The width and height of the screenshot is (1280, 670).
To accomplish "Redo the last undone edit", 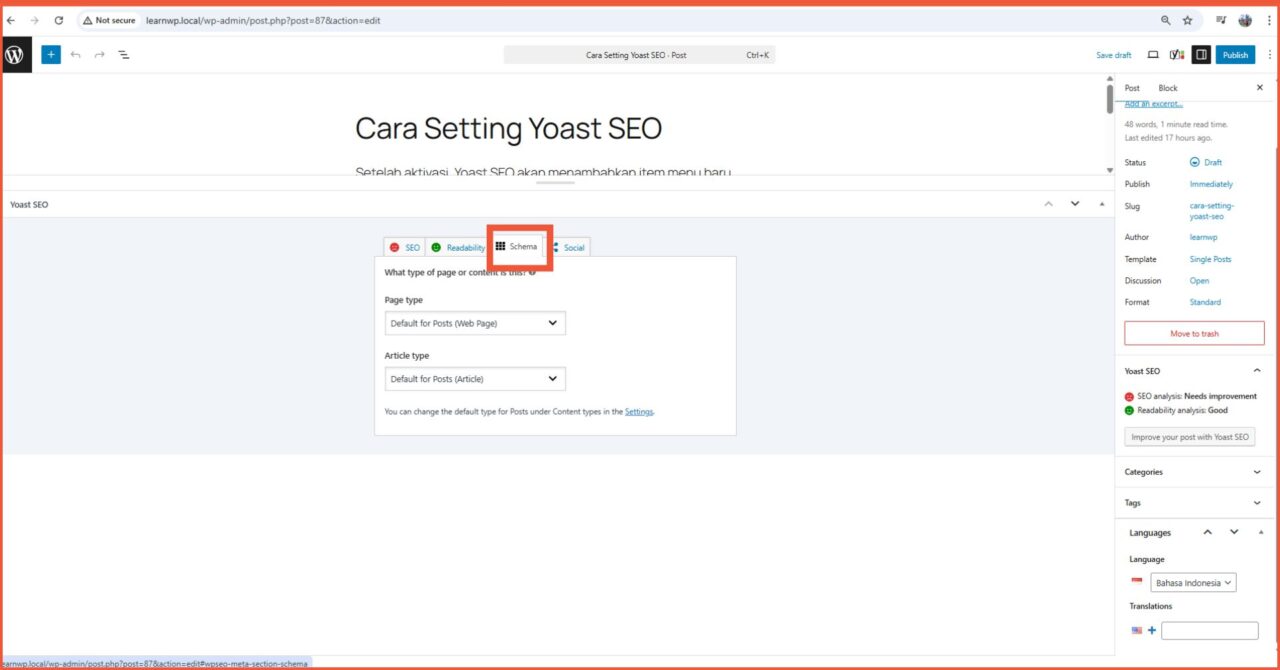I will pos(99,55).
